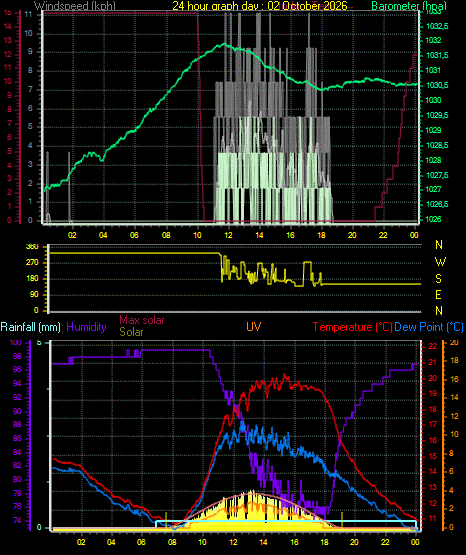The height and width of the screenshot is (555, 466).
Task: Click "76" on the purple humidity axis
Action: pyautogui.click(x=17, y=507)
